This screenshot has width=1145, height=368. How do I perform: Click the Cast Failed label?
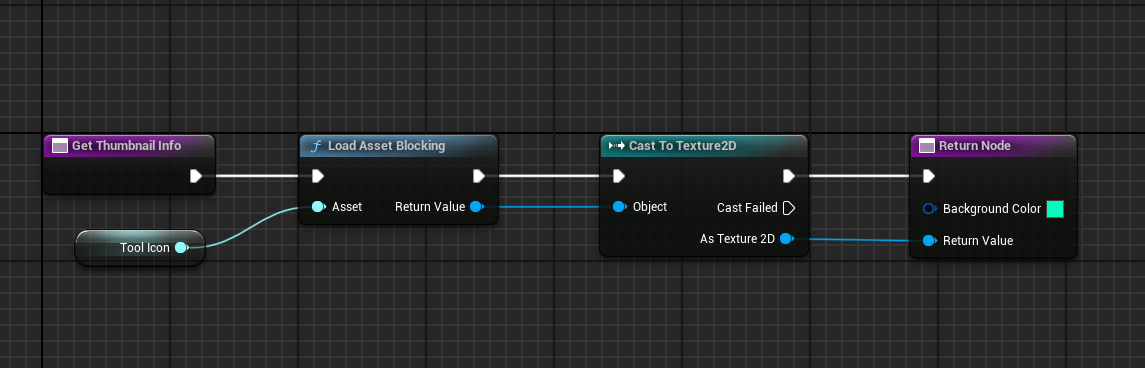click(747, 208)
